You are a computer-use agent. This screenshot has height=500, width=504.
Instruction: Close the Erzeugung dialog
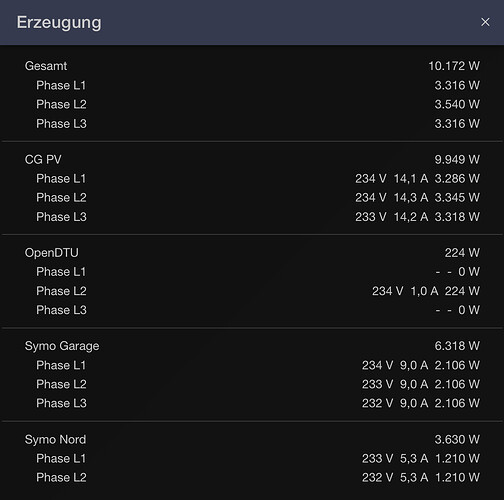pyautogui.click(x=485, y=22)
